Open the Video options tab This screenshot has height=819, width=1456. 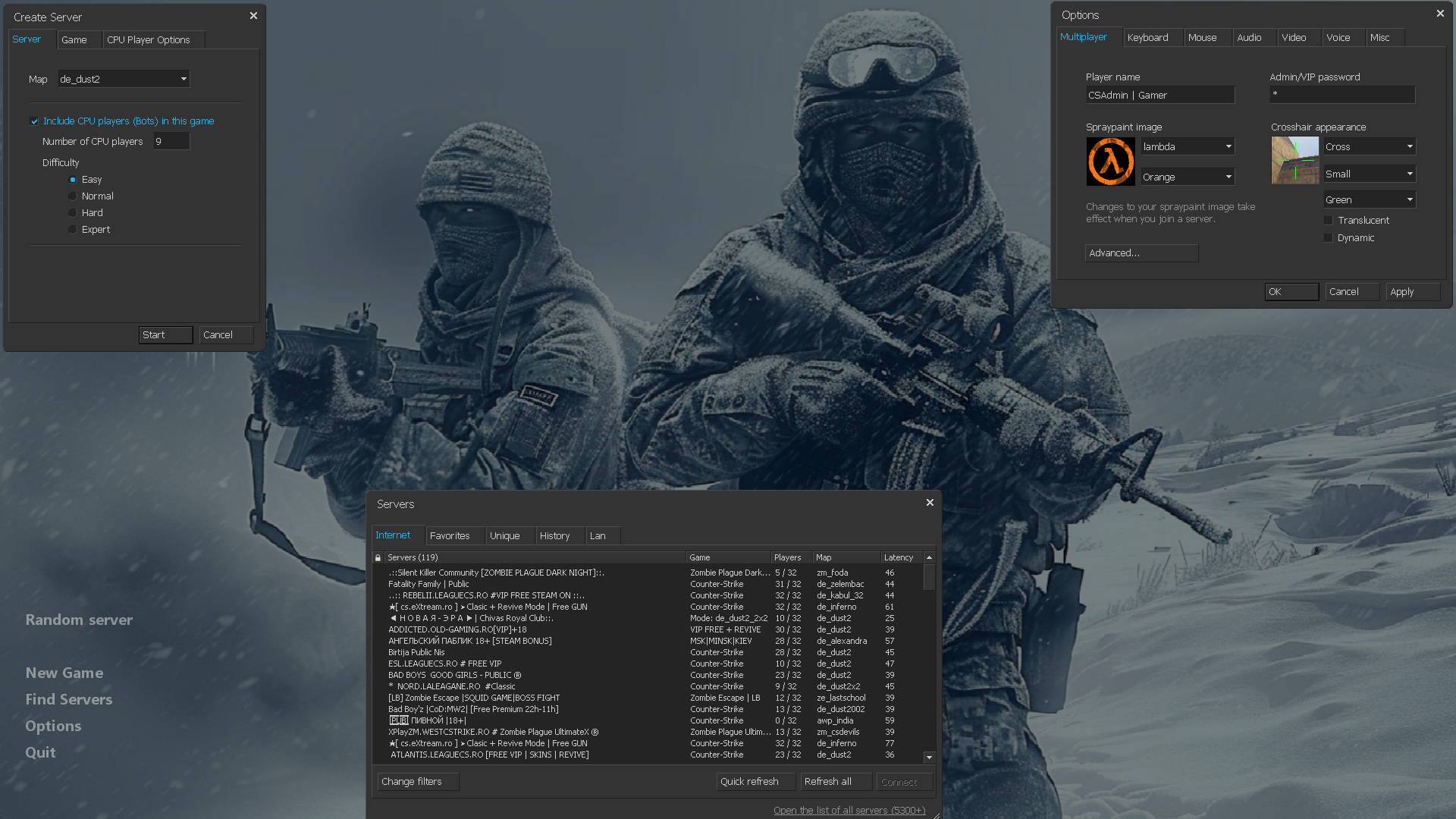tap(1300, 38)
